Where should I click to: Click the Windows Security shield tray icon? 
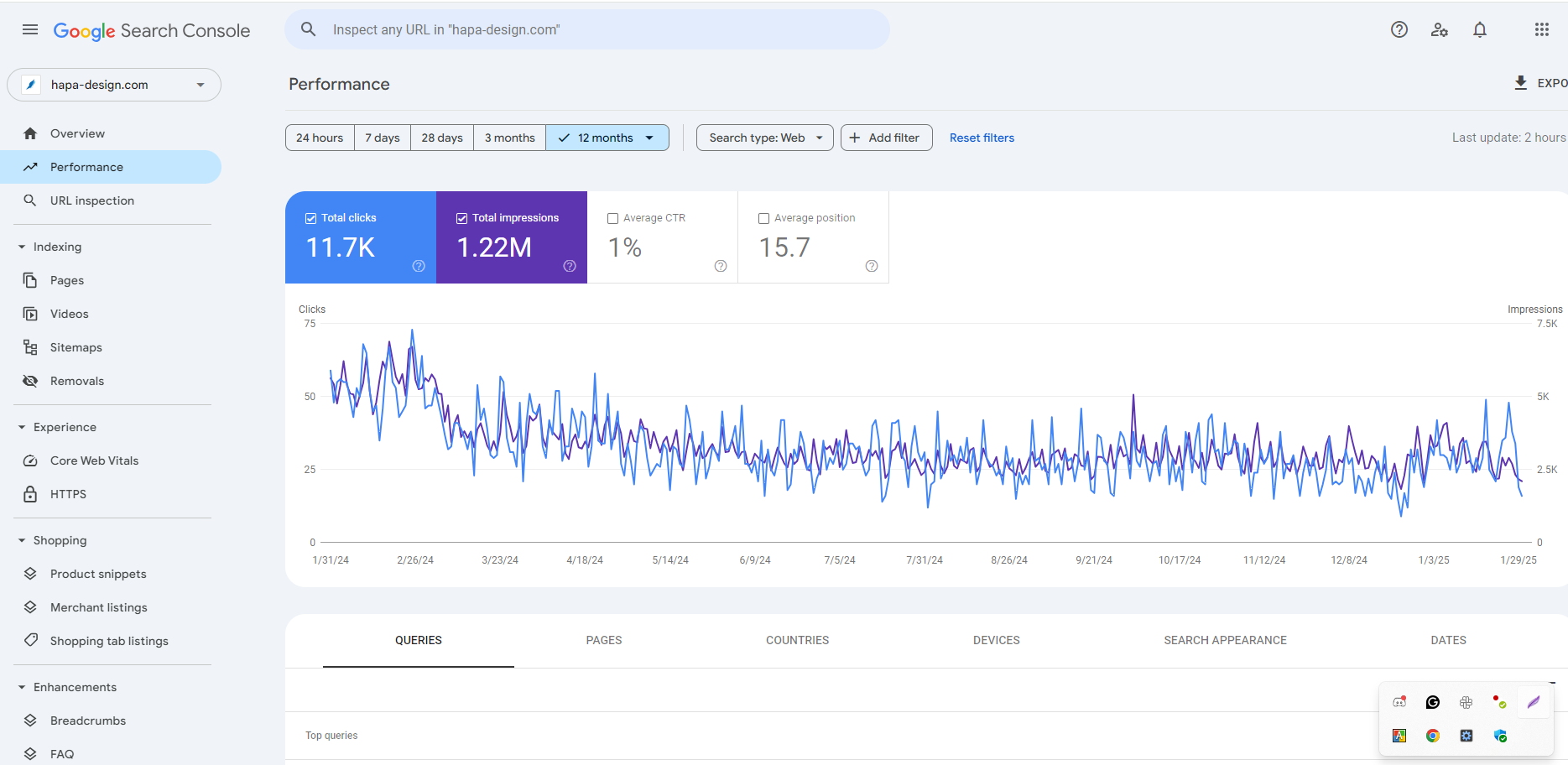pyautogui.click(x=1500, y=736)
